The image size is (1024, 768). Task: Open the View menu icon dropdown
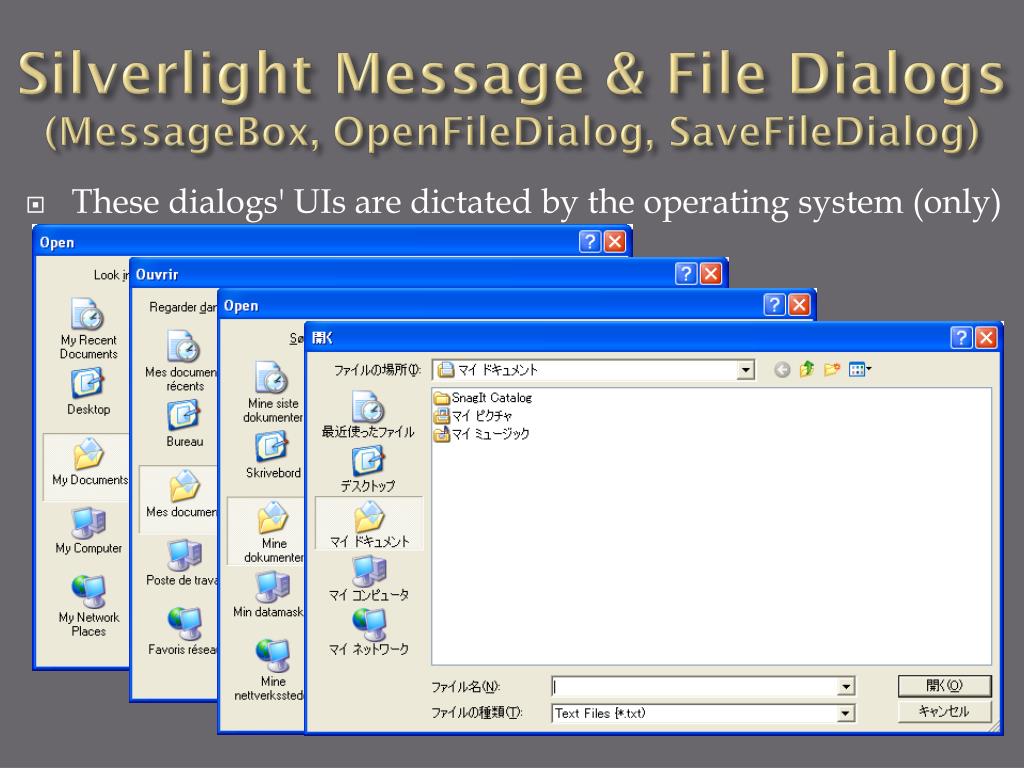click(860, 370)
